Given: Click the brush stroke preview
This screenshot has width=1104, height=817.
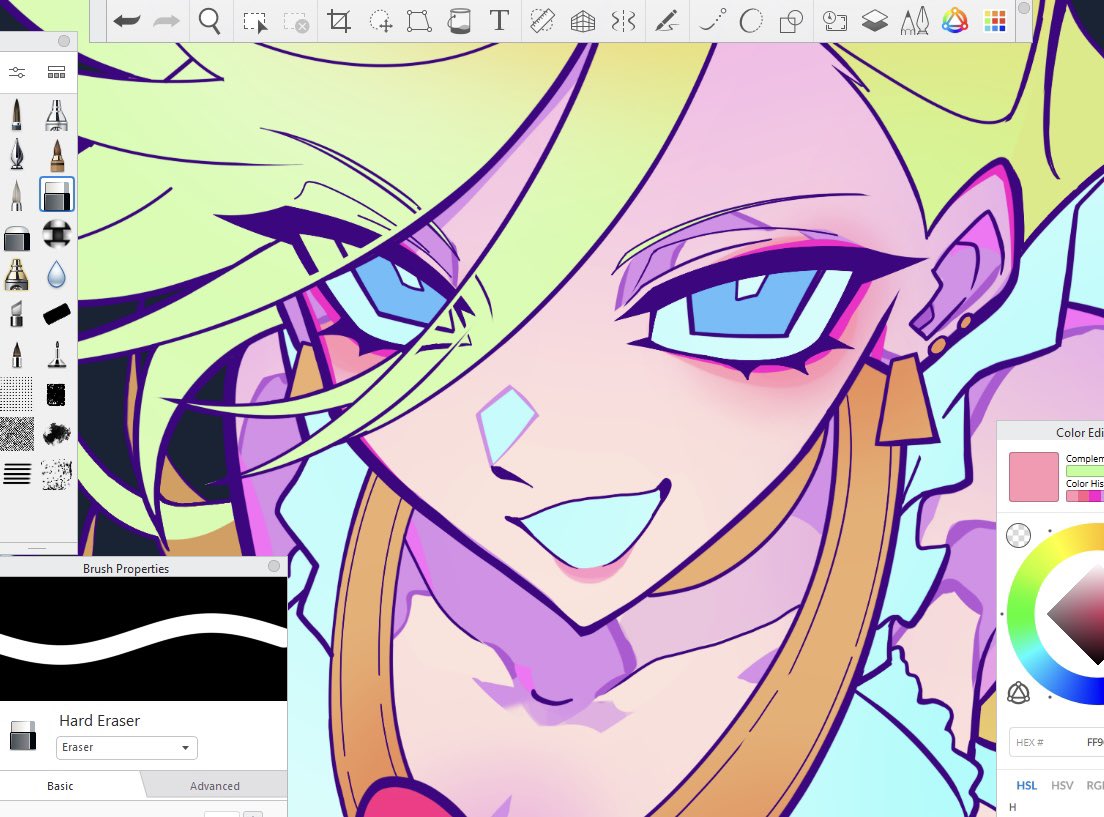Looking at the screenshot, I should tap(144, 639).
